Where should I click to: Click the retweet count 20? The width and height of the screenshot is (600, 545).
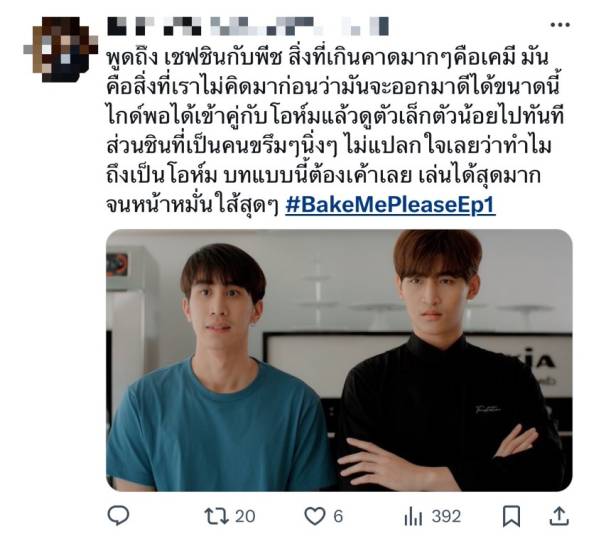pyautogui.click(x=245, y=516)
